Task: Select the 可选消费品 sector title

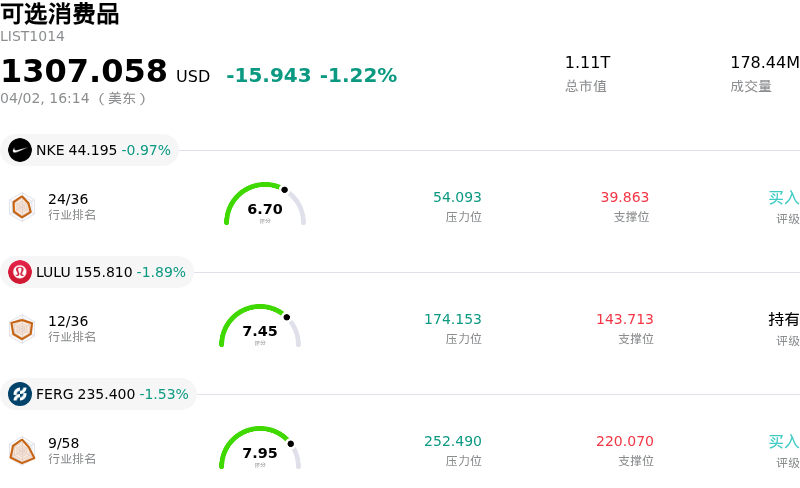Action: coord(60,14)
